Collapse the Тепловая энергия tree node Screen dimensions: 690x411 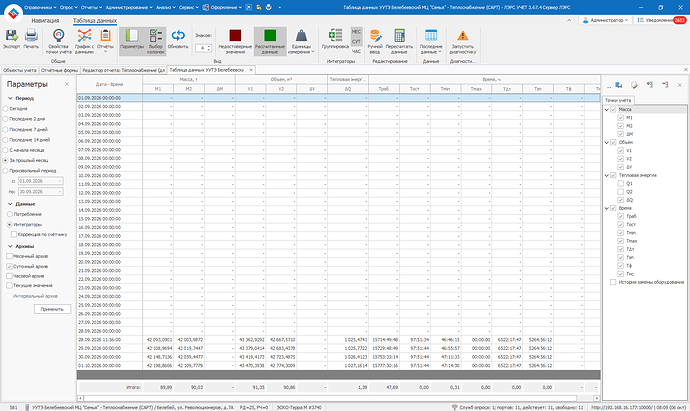coord(607,175)
